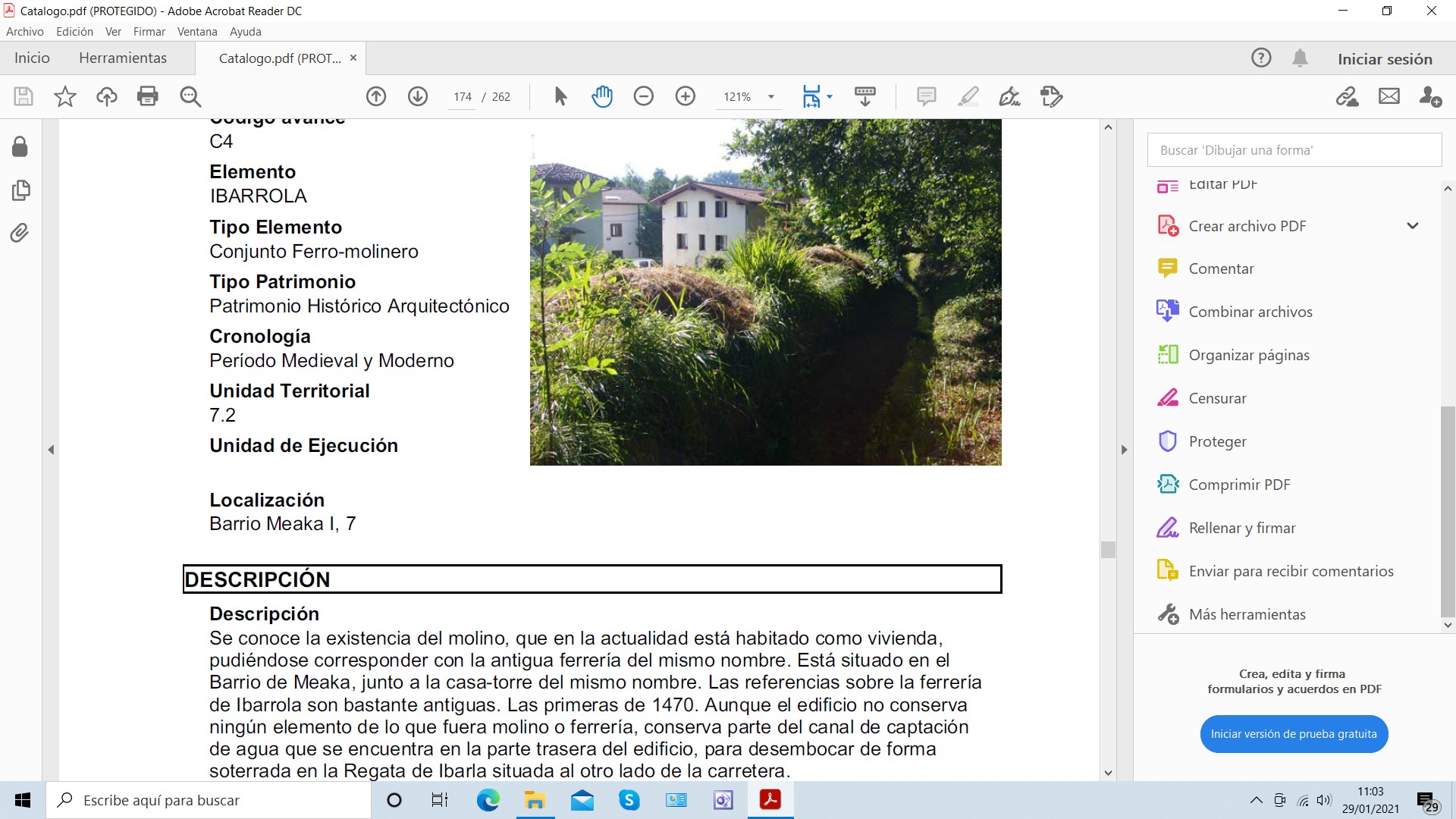Click the tools pane scrollbar thumb

1448,512
